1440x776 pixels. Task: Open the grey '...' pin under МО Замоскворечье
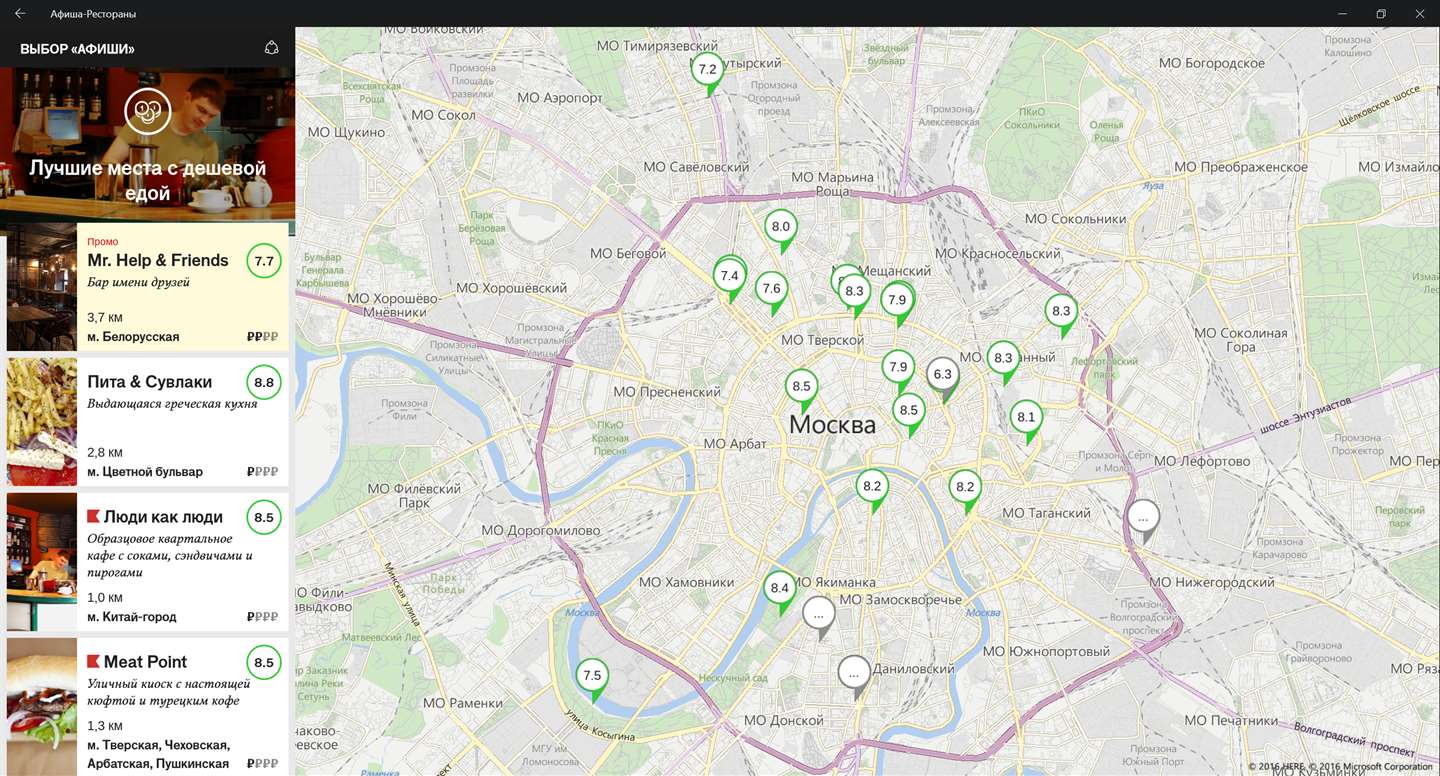(819, 617)
